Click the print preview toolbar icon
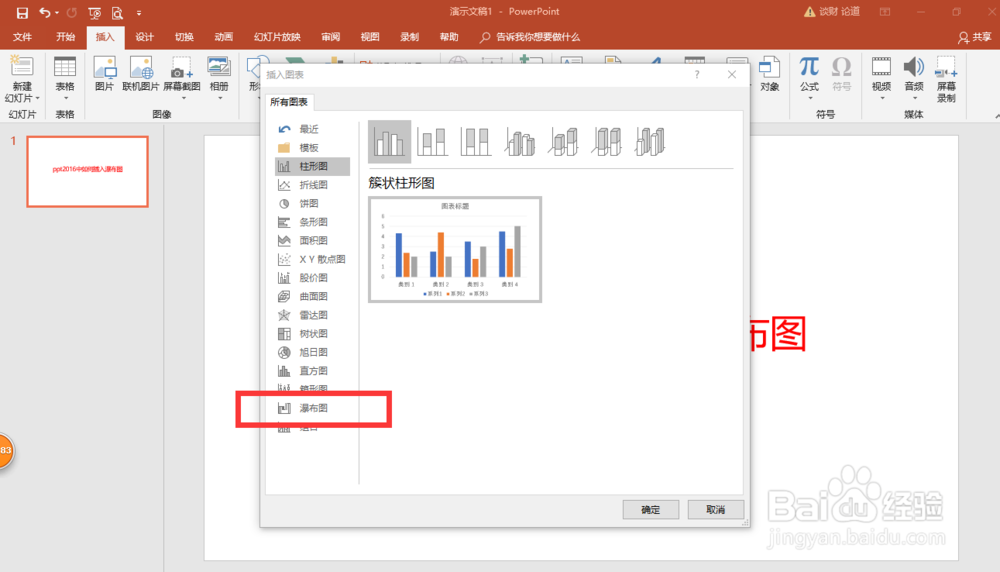The height and width of the screenshot is (572, 1000). click(117, 12)
